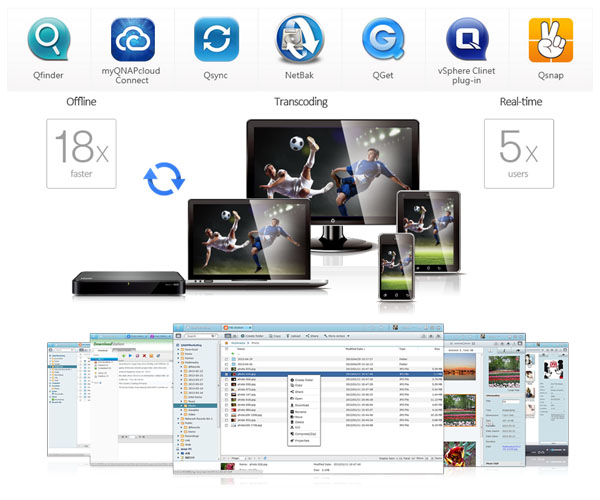
Task: Open the sunset photo thumbnail
Action: coord(460,366)
